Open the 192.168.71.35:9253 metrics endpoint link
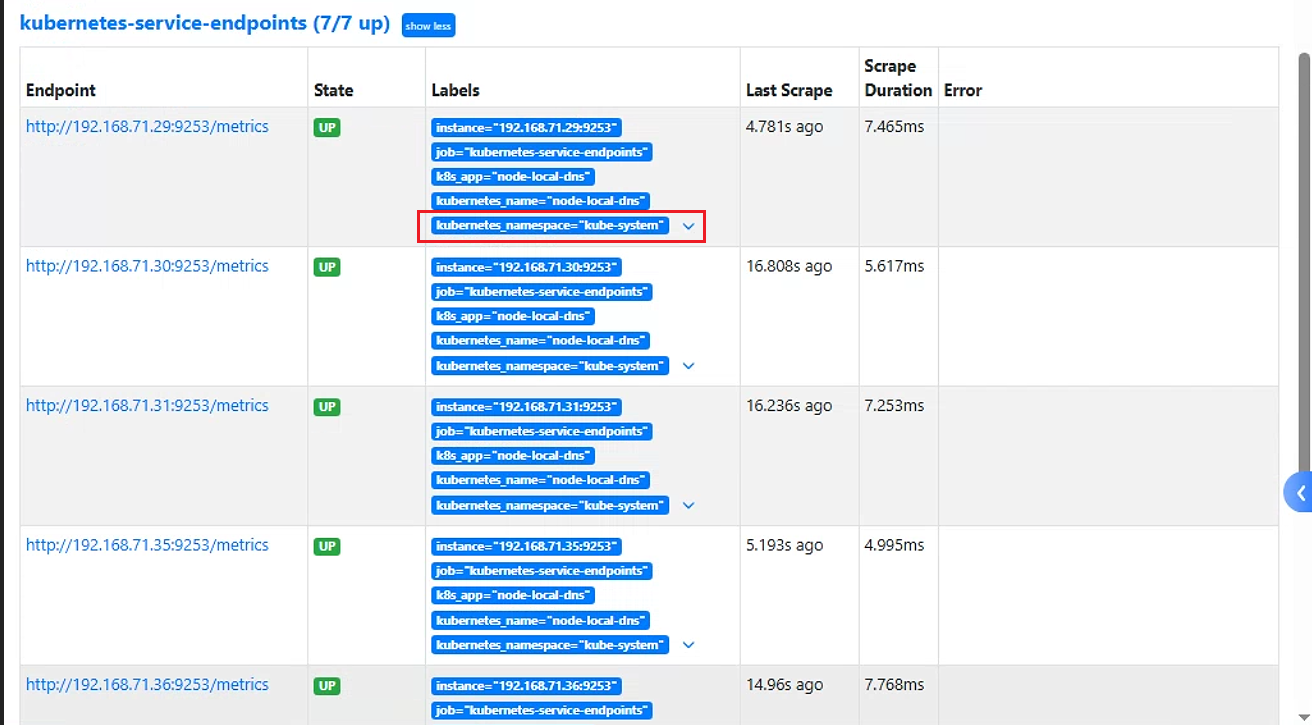This screenshot has height=725, width=1312. (x=147, y=545)
